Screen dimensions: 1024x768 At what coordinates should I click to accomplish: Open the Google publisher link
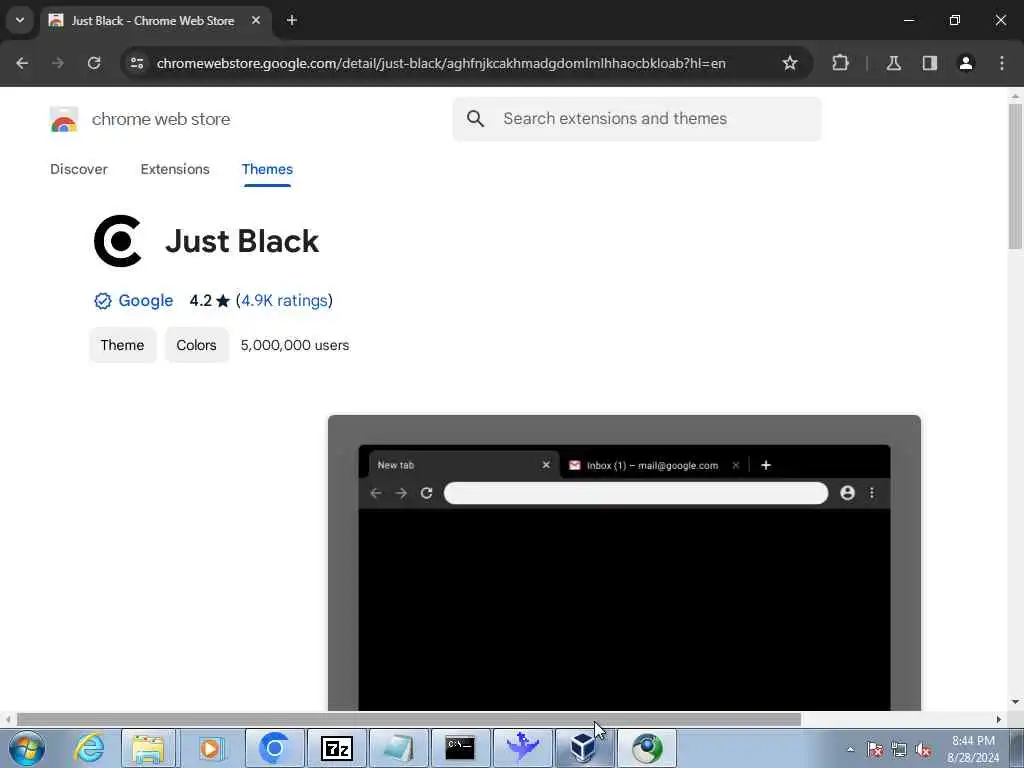pyautogui.click(x=146, y=300)
